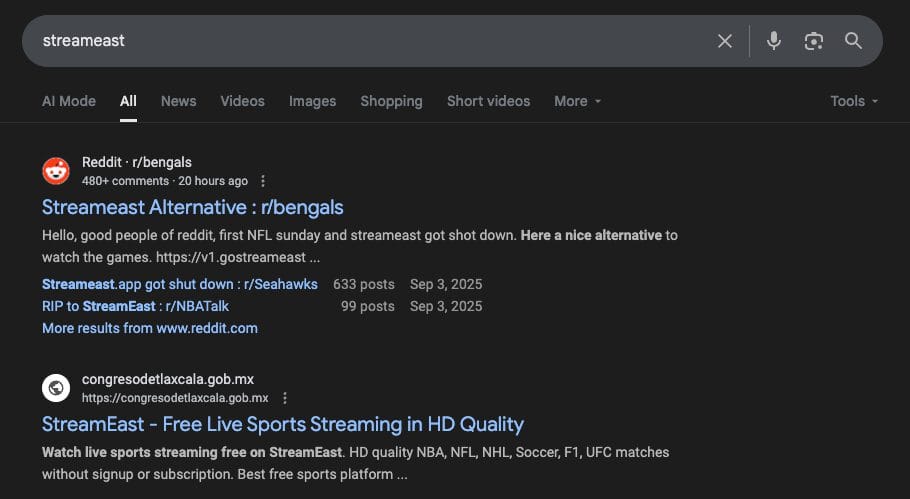Click the Sep 3, 2025 date in the r/Seahawks row
Screen dimensions: 910x499
click(x=446, y=284)
